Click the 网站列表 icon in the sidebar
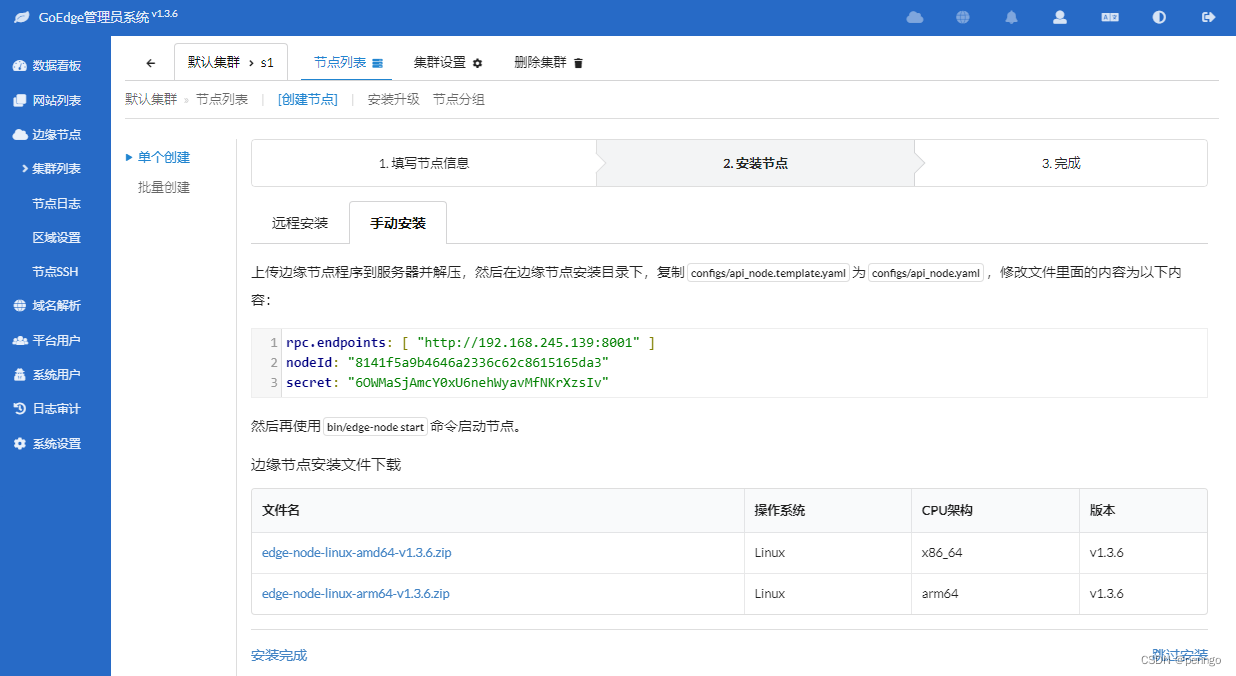Viewport: 1236px width, 676px height. [20, 101]
